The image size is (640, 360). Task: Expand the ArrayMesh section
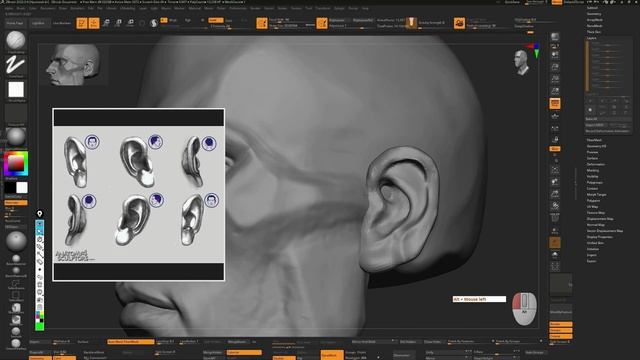595,20
